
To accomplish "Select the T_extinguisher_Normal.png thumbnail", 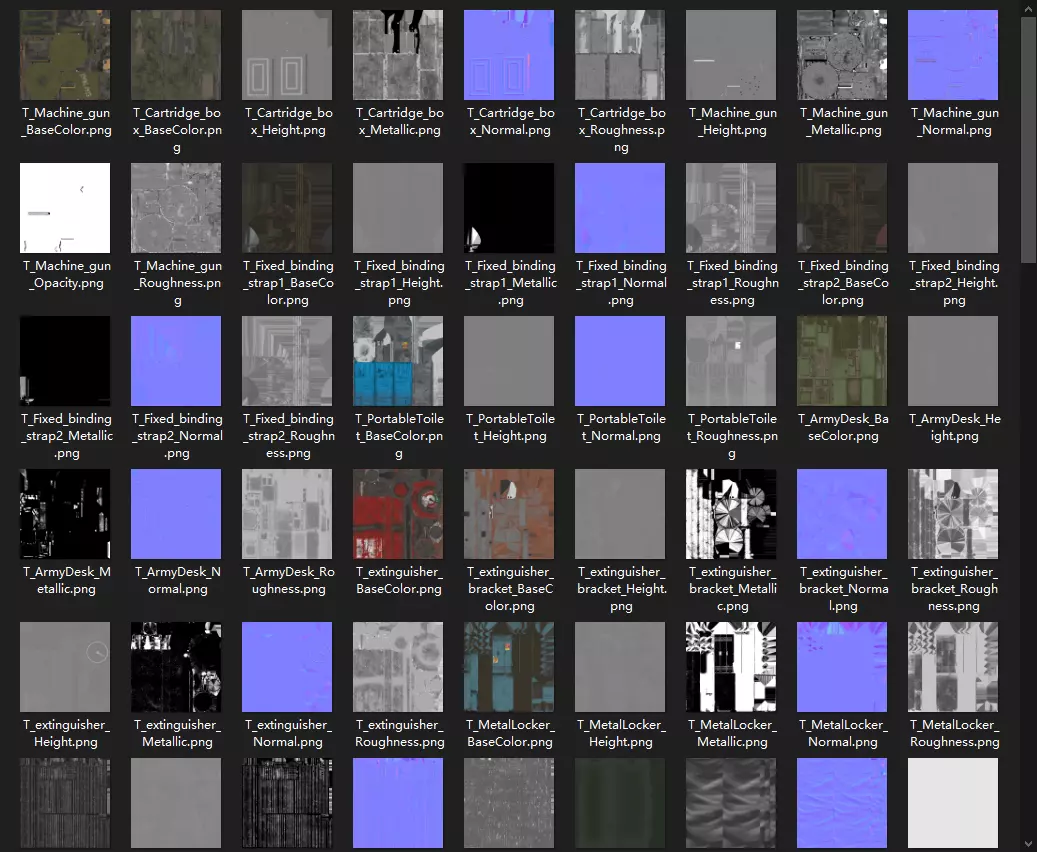I will click(x=287, y=667).
